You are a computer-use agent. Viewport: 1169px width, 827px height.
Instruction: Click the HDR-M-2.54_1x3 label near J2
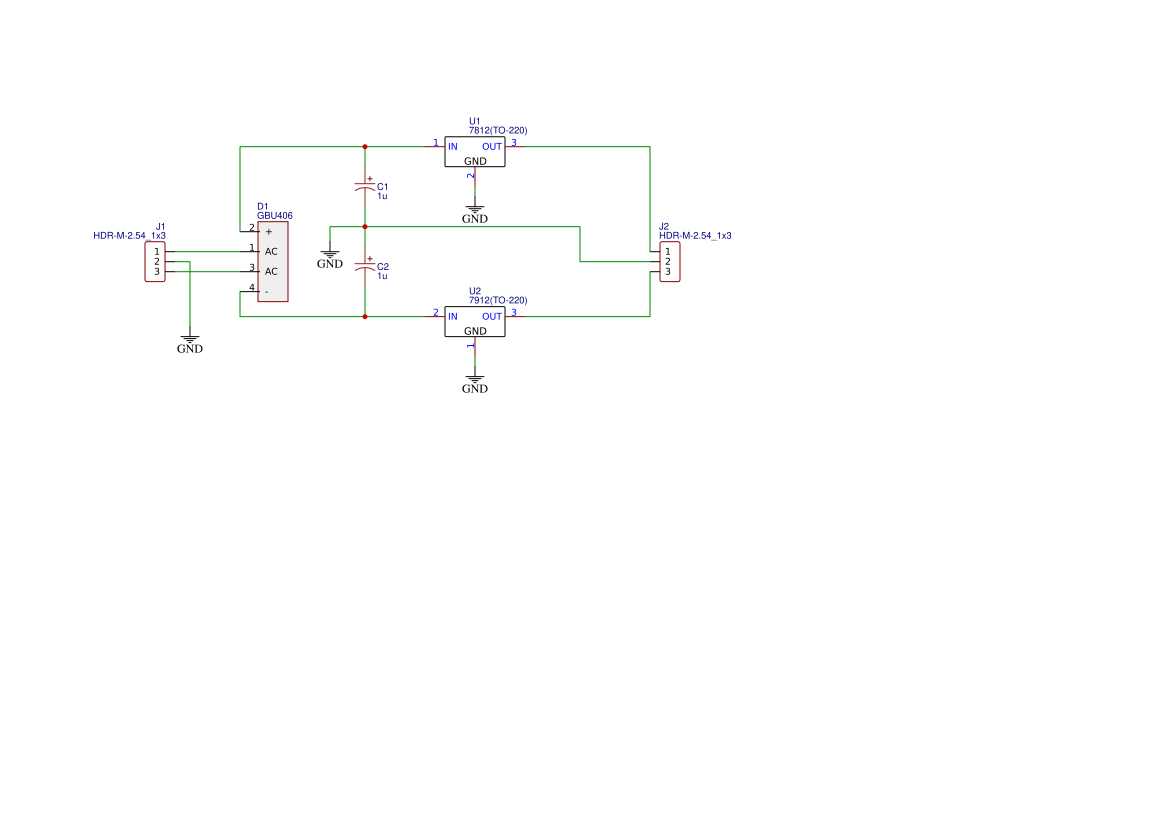(x=694, y=236)
